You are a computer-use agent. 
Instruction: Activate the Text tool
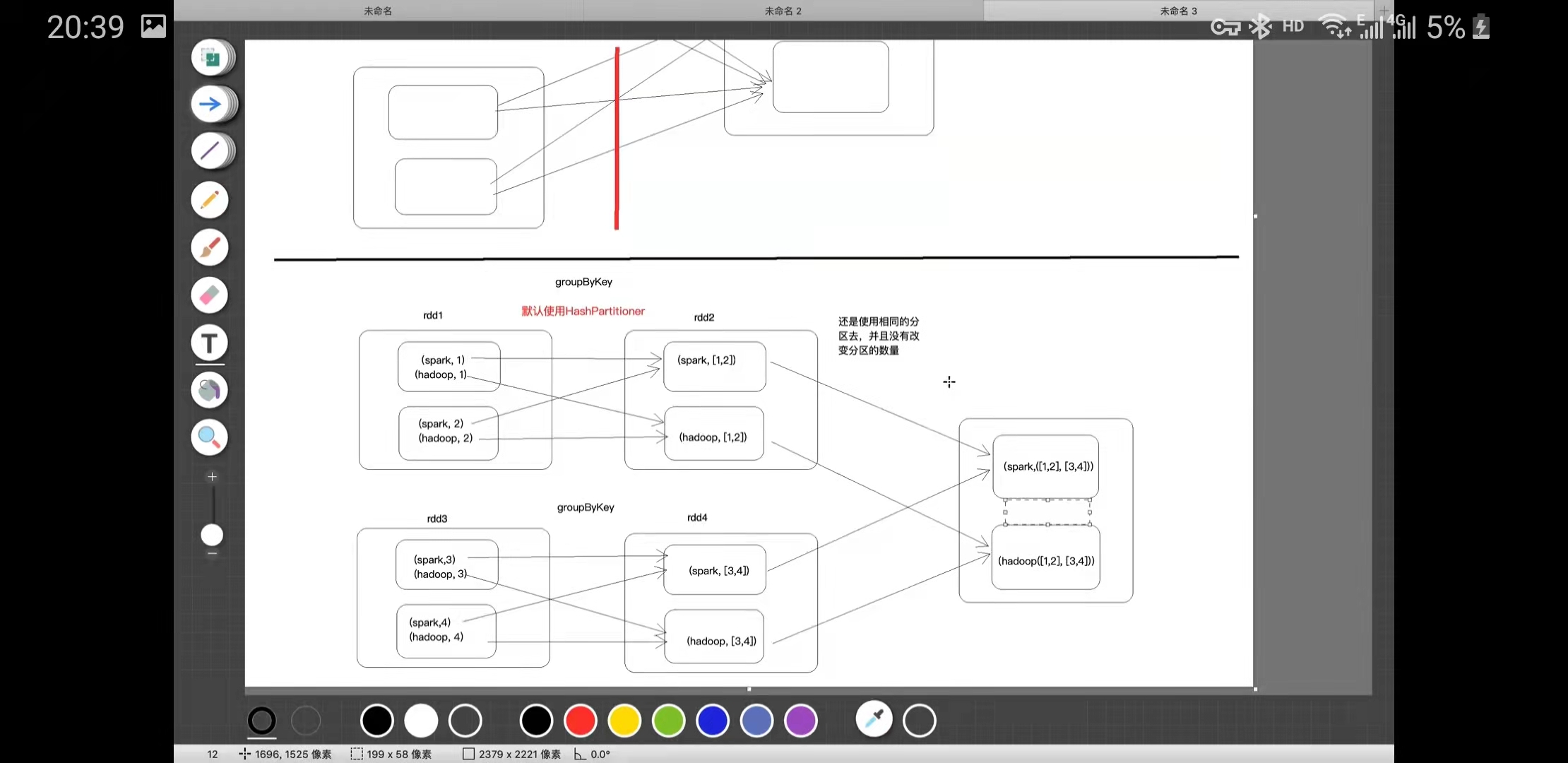[x=210, y=343]
